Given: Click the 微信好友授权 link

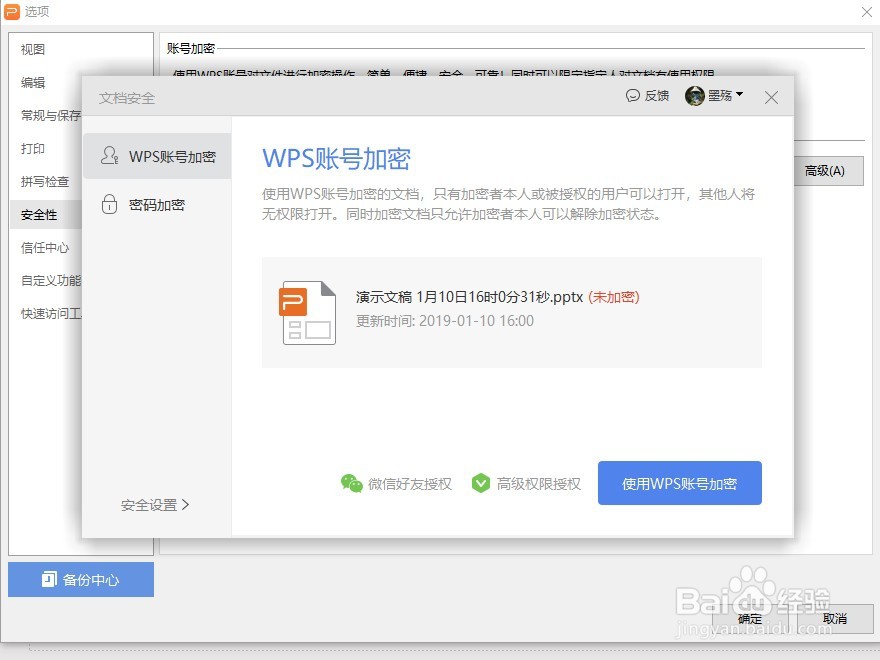Looking at the screenshot, I should (410, 484).
